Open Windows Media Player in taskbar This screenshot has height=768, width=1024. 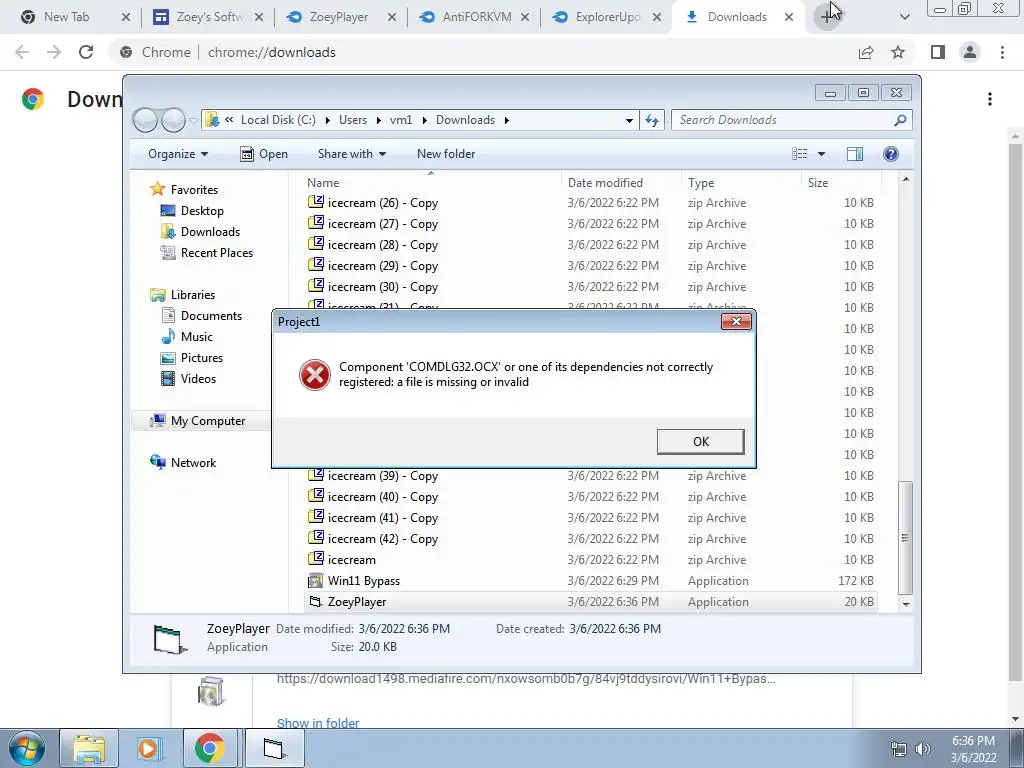(x=148, y=748)
